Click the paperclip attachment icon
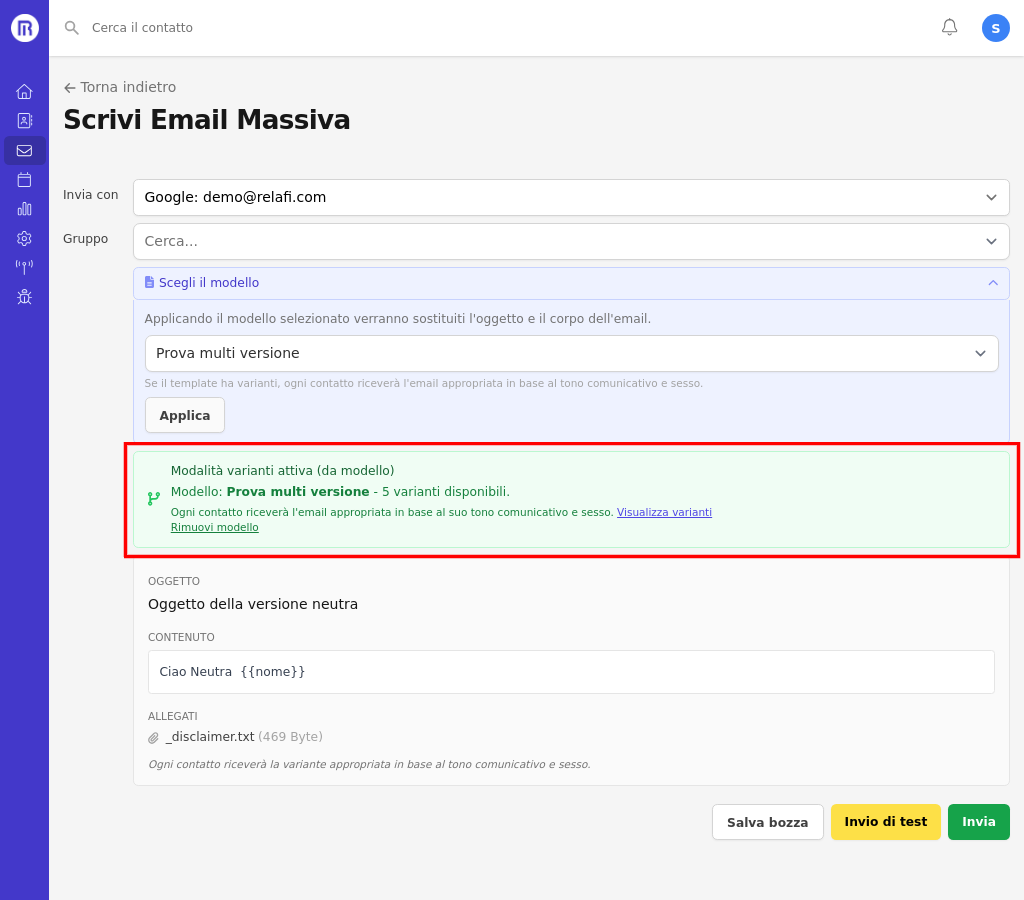The image size is (1024, 900). [x=153, y=738]
